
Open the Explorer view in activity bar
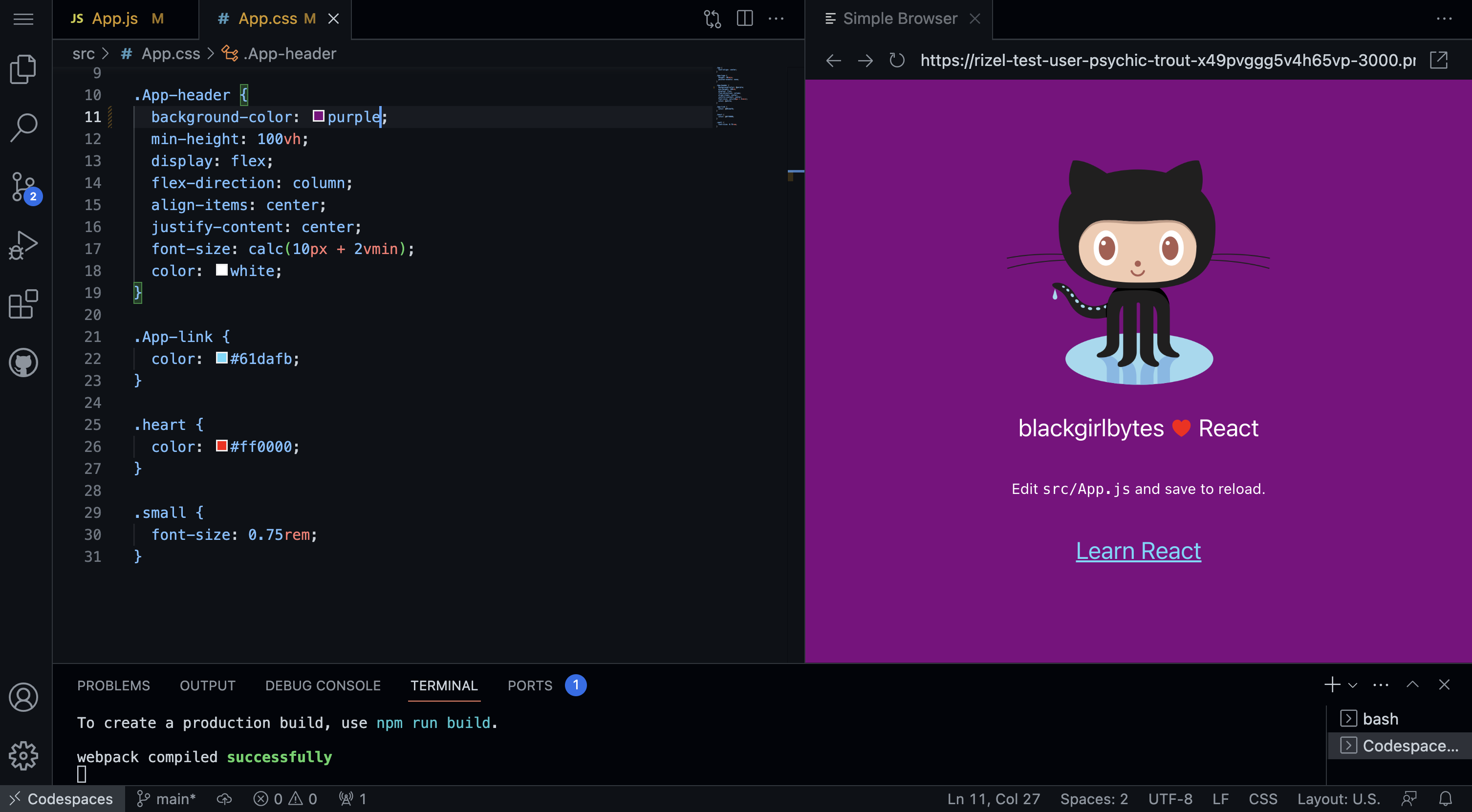23,68
